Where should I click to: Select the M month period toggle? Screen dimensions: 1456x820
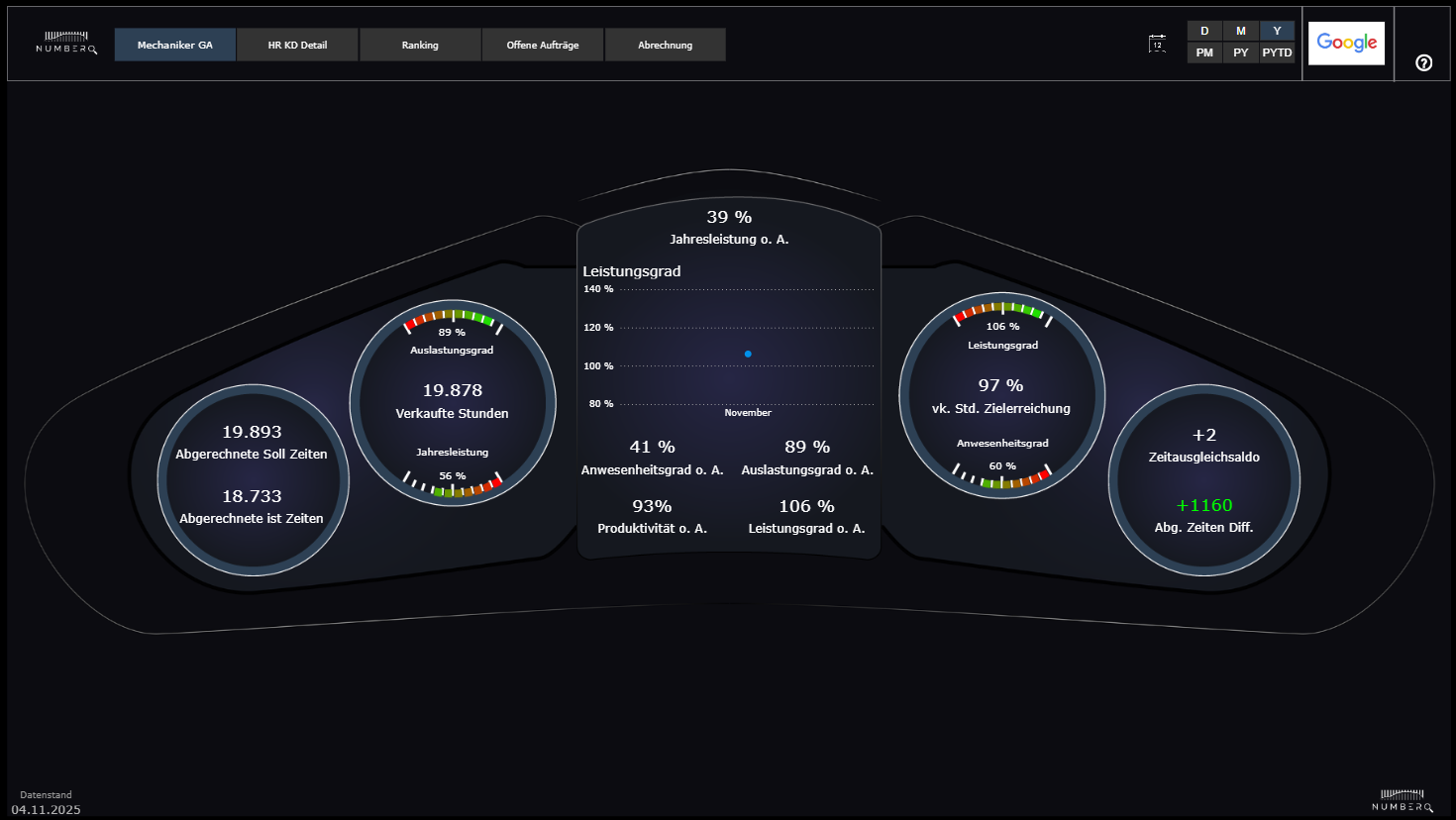1240,31
